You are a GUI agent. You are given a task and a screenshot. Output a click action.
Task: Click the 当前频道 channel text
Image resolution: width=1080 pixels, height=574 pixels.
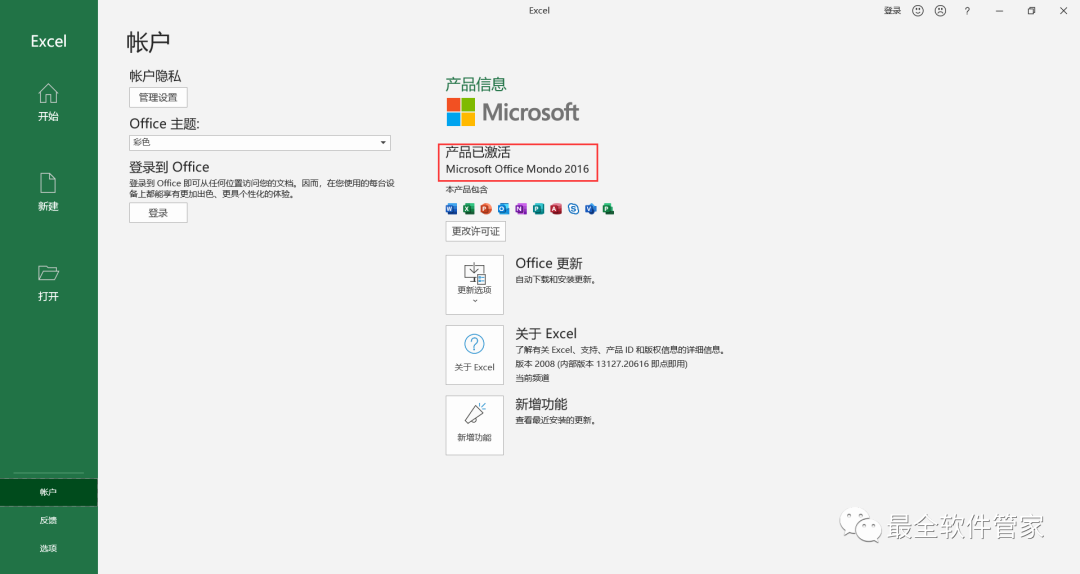(532, 378)
